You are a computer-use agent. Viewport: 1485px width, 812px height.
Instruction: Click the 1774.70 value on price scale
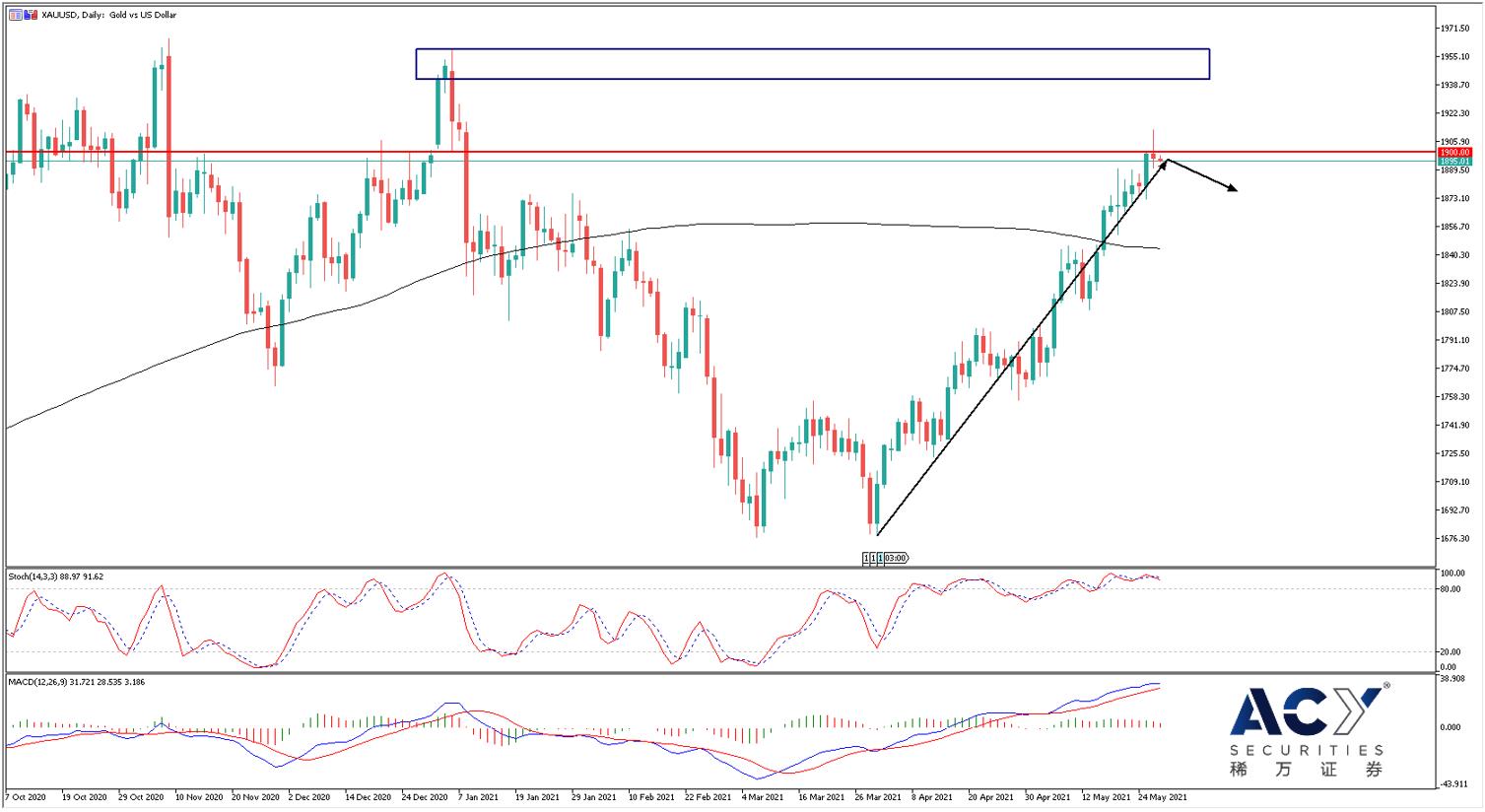tap(1456, 369)
